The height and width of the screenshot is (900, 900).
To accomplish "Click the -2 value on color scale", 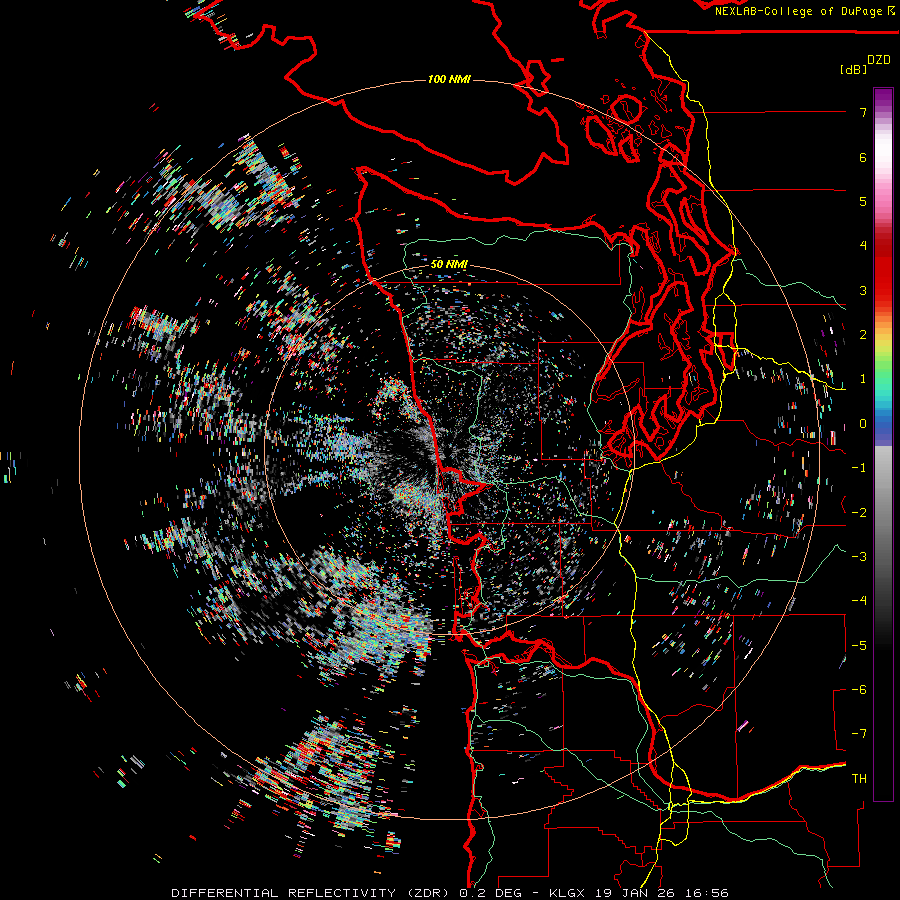I will tap(859, 513).
